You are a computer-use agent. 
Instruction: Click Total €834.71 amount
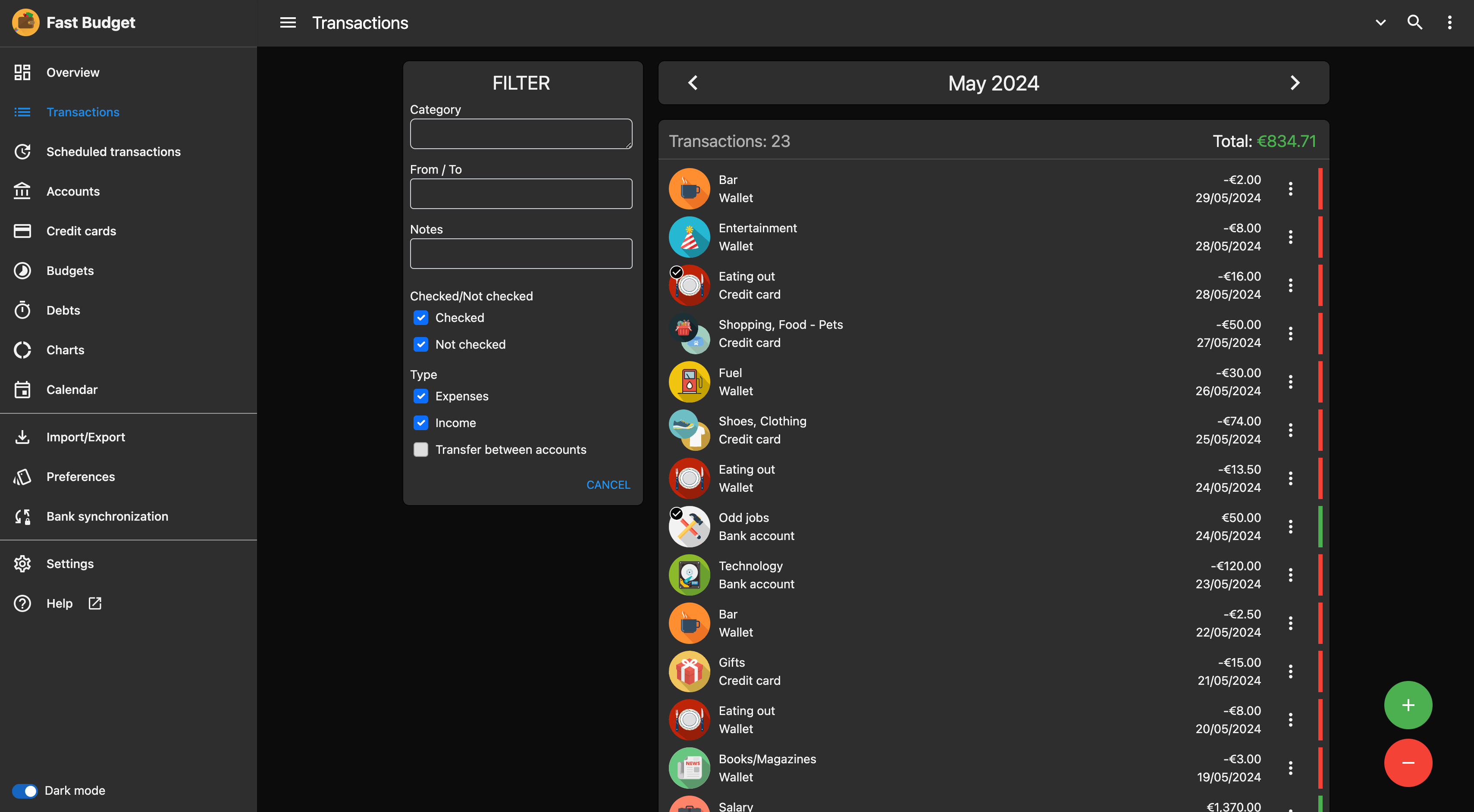(1286, 141)
